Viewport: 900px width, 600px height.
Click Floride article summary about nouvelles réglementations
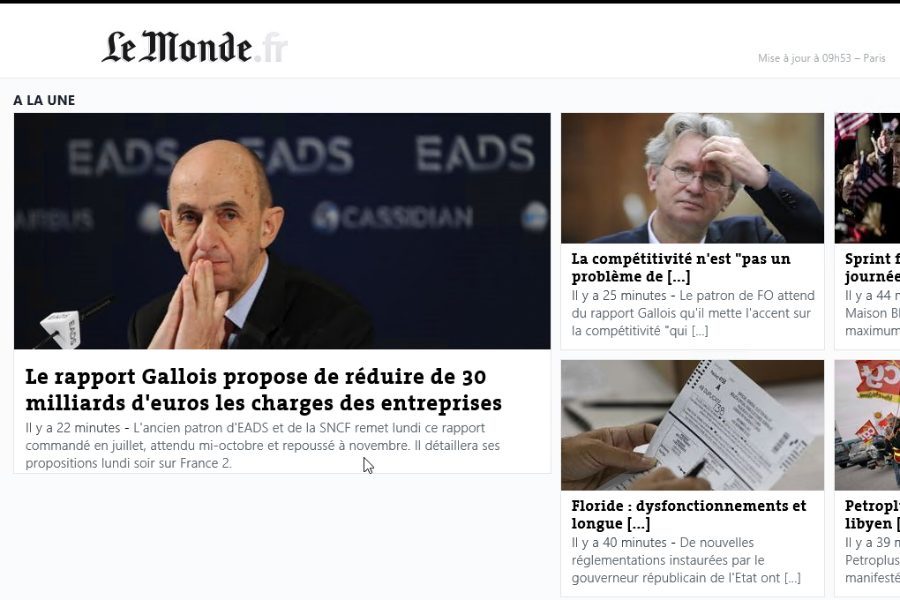coord(686,560)
